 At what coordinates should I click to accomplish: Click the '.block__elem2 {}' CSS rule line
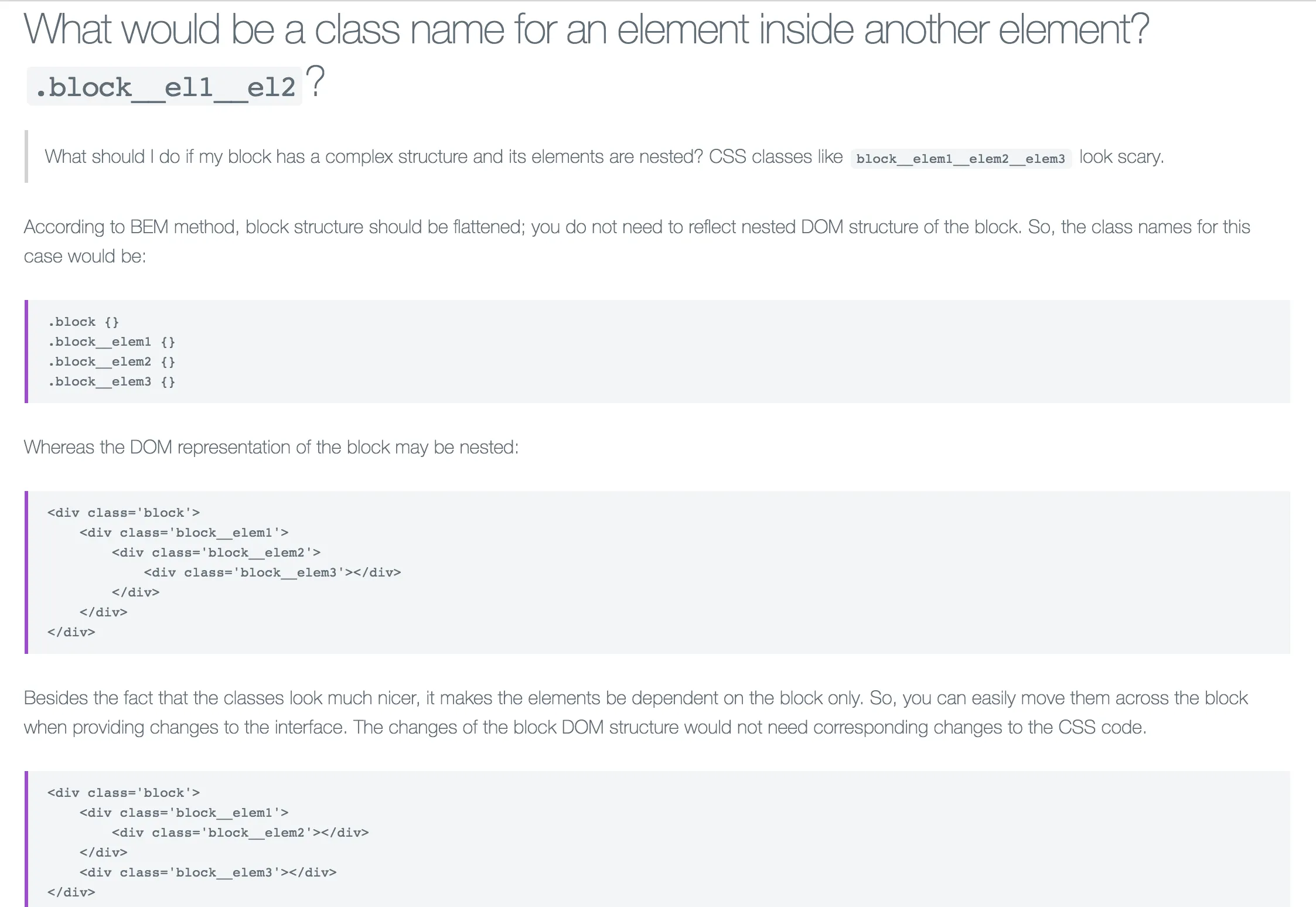pos(111,362)
